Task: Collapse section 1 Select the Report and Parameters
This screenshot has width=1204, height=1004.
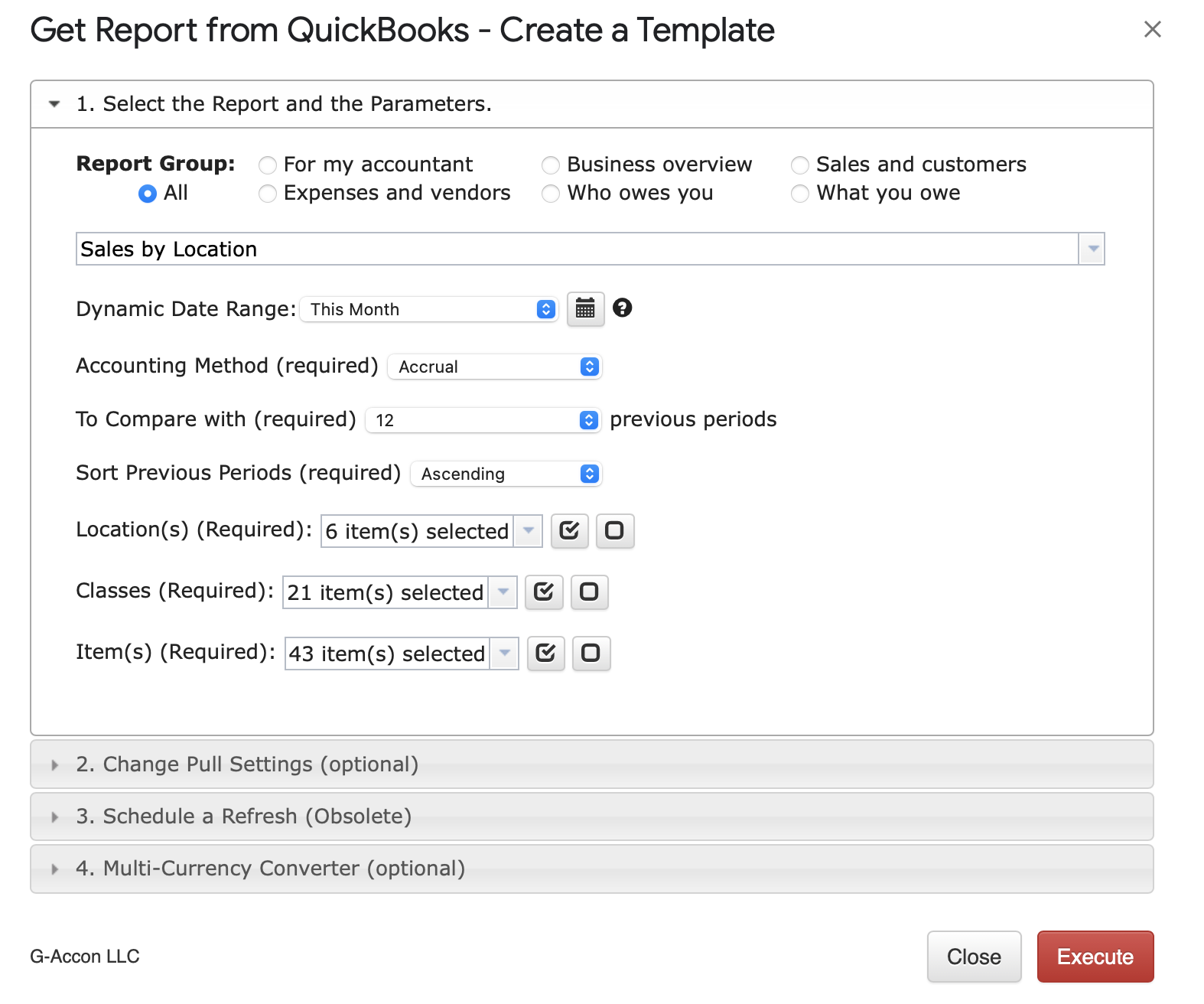Action: tap(591, 104)
